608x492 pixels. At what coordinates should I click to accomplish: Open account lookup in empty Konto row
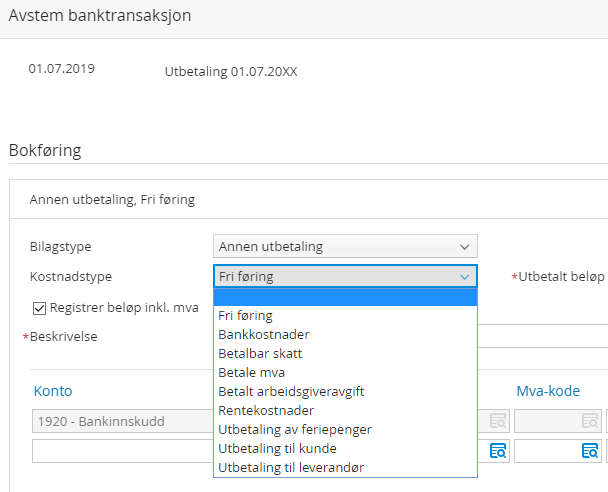pyautogui.click(x=497, y=451)
